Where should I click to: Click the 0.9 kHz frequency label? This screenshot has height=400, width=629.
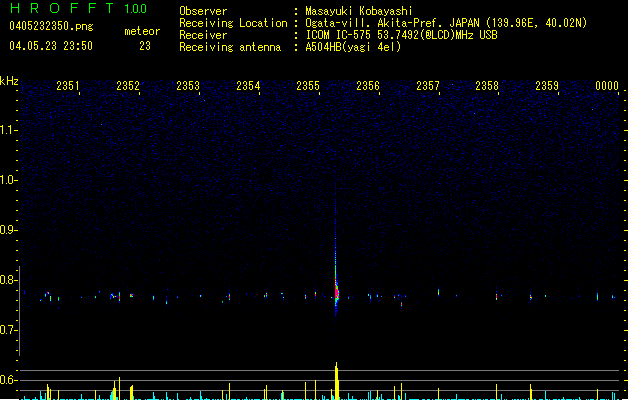click(9, 230)
